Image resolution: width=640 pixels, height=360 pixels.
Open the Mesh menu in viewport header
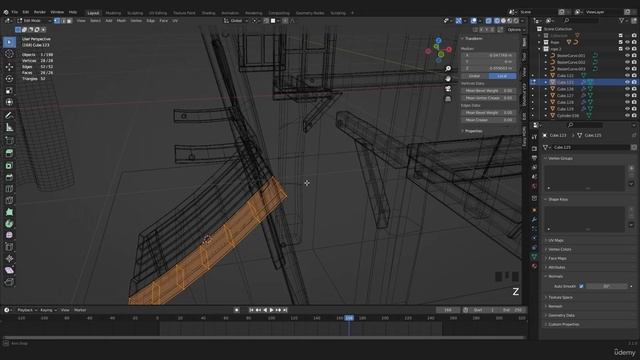point(121,20)
